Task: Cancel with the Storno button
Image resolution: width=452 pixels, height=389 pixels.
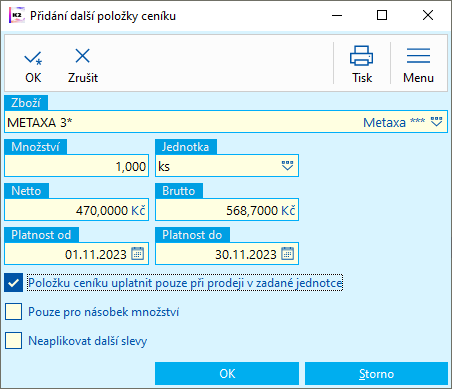Action: point(376,374)
